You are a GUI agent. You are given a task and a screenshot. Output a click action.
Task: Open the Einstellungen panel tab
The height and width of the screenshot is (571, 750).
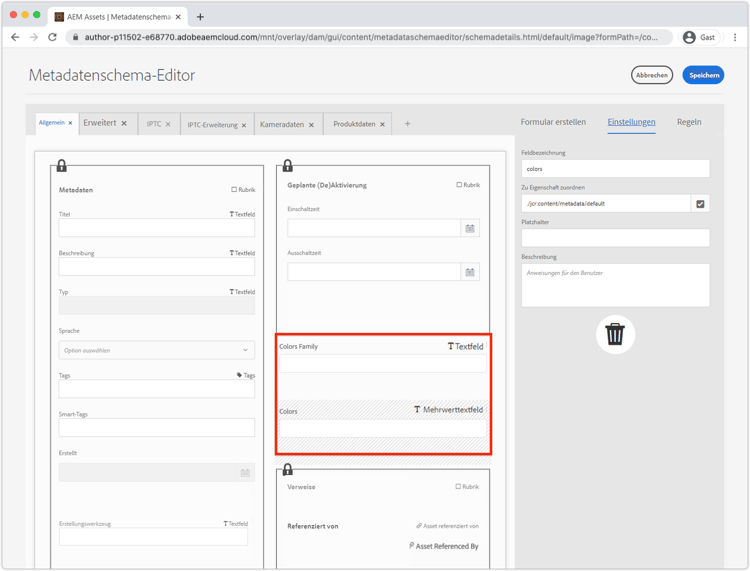631,122
